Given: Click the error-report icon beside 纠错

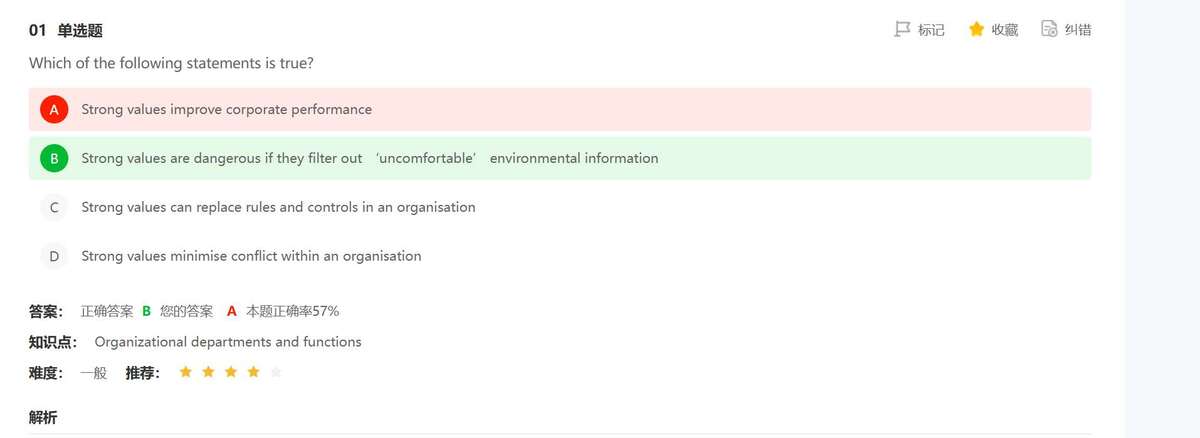Looking at the screenshot, I should [1049, 29].
